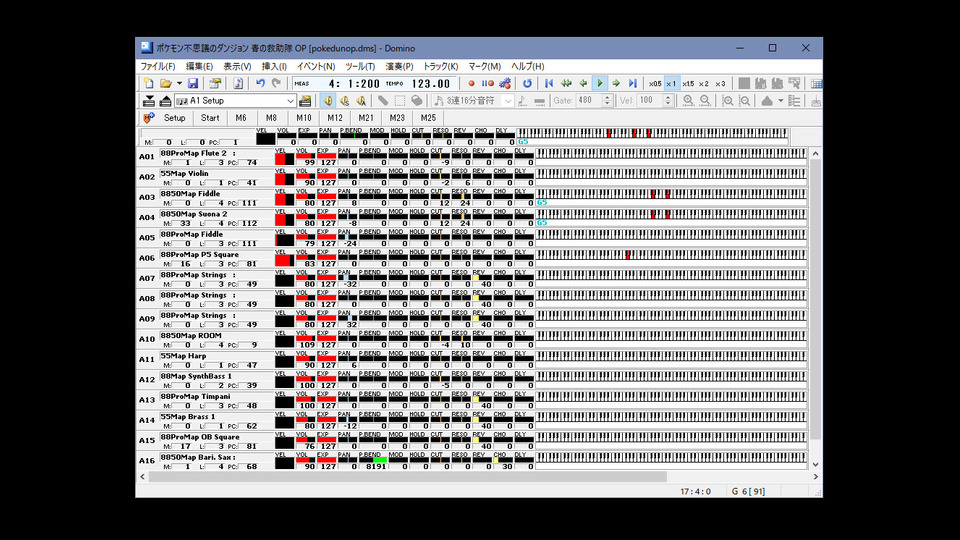Click the vertical zoom-in magnifier icon
This screenshot has width=960, height=540.
coord(727,100)
